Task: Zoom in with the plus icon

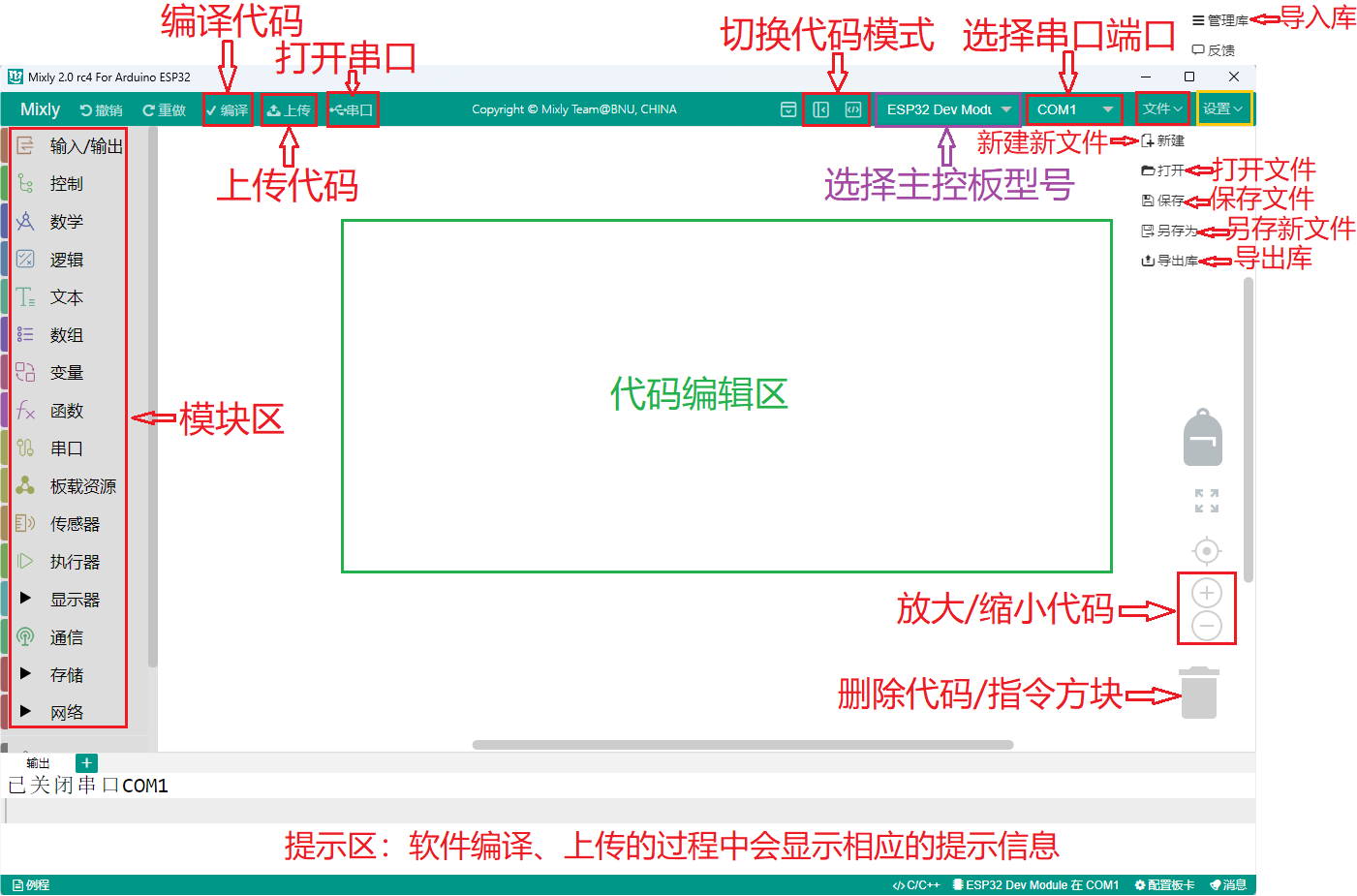Action: point(1206,593)
